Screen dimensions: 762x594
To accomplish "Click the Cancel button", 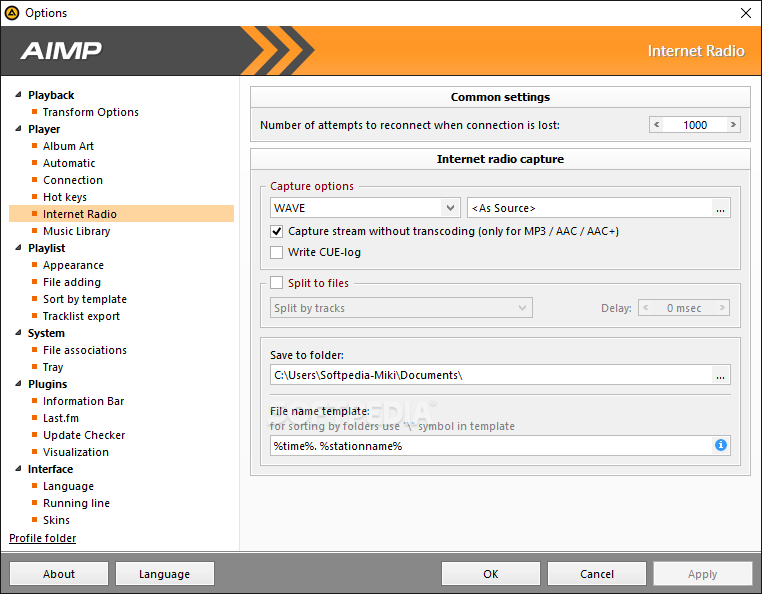I will click(x=597, y=574).
